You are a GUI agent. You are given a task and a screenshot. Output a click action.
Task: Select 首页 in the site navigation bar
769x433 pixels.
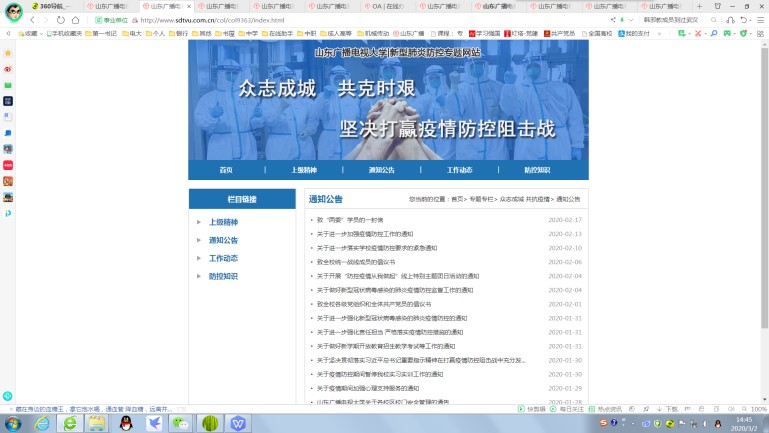pos(226,170)
